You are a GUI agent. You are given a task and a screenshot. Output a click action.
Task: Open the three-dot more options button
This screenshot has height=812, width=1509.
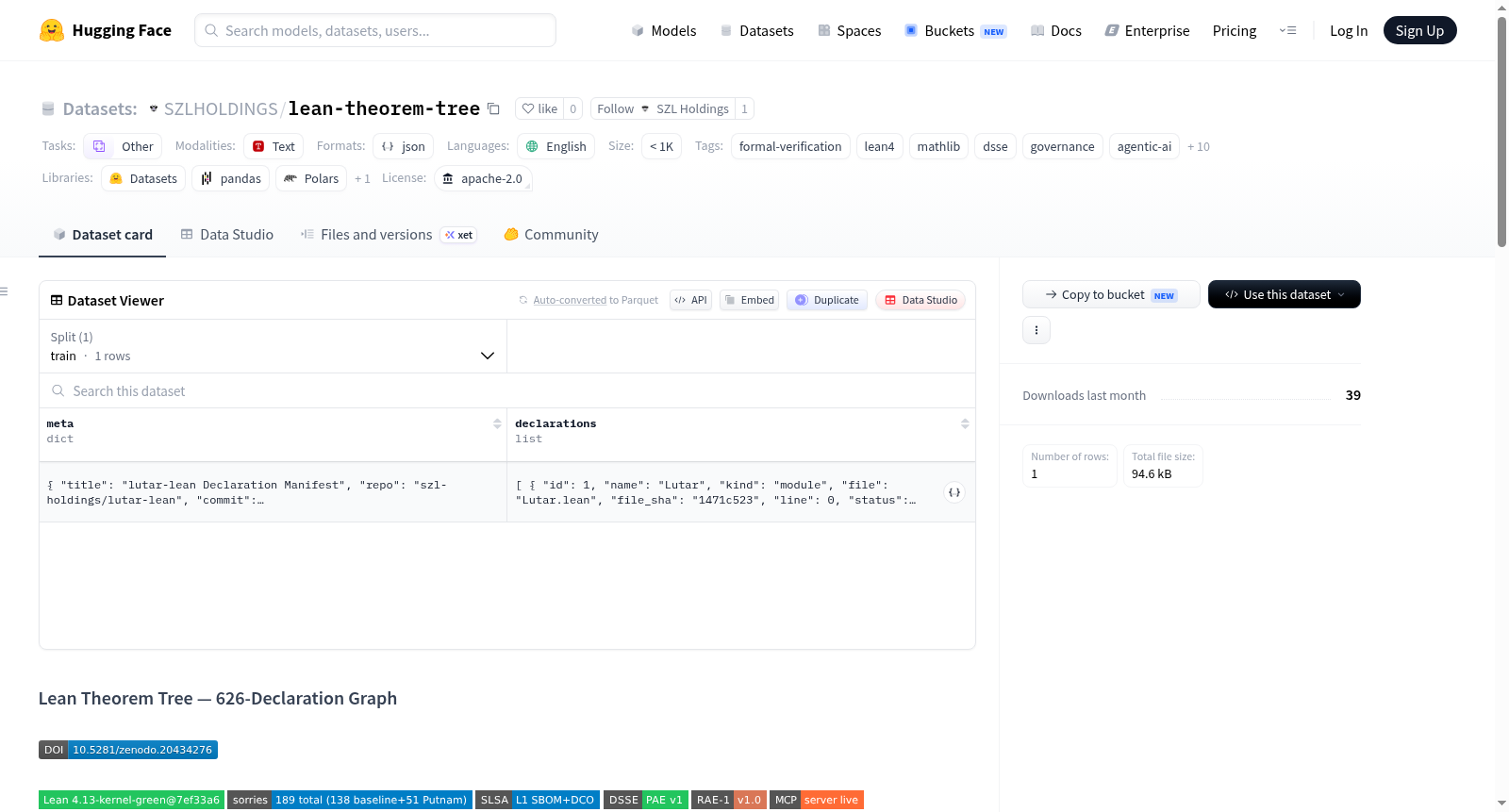1036,330
